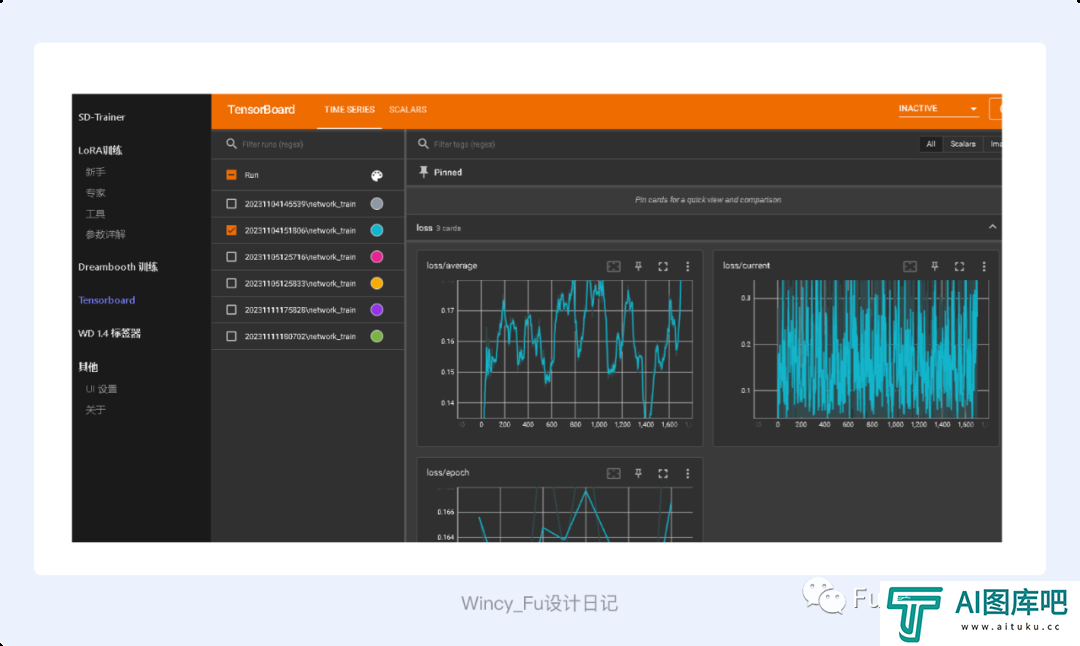The width and height of the screenshot is (1080, 646).
Task: Expand loss/epoch card to fullscreen
Action: [x=663, y=473]
